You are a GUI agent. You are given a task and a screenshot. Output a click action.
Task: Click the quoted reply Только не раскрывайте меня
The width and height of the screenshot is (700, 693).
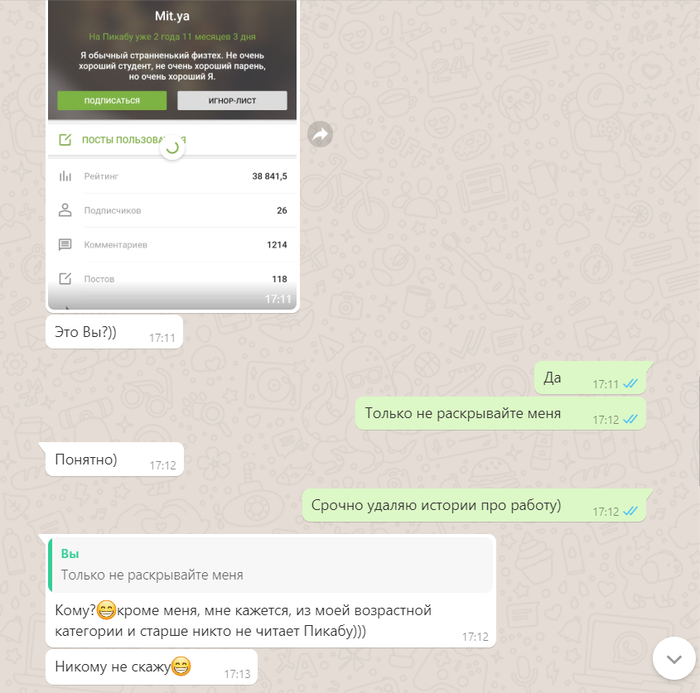(x=271, y=565)
